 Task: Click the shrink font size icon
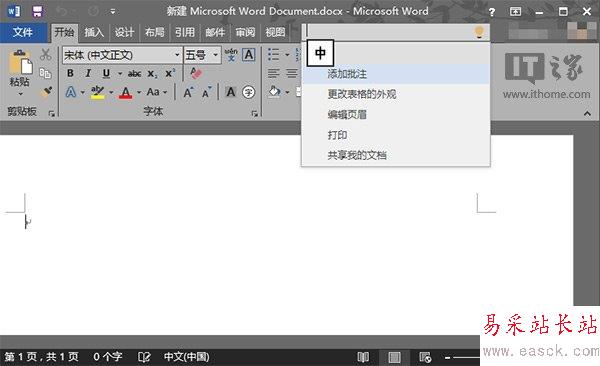point(207,92)
